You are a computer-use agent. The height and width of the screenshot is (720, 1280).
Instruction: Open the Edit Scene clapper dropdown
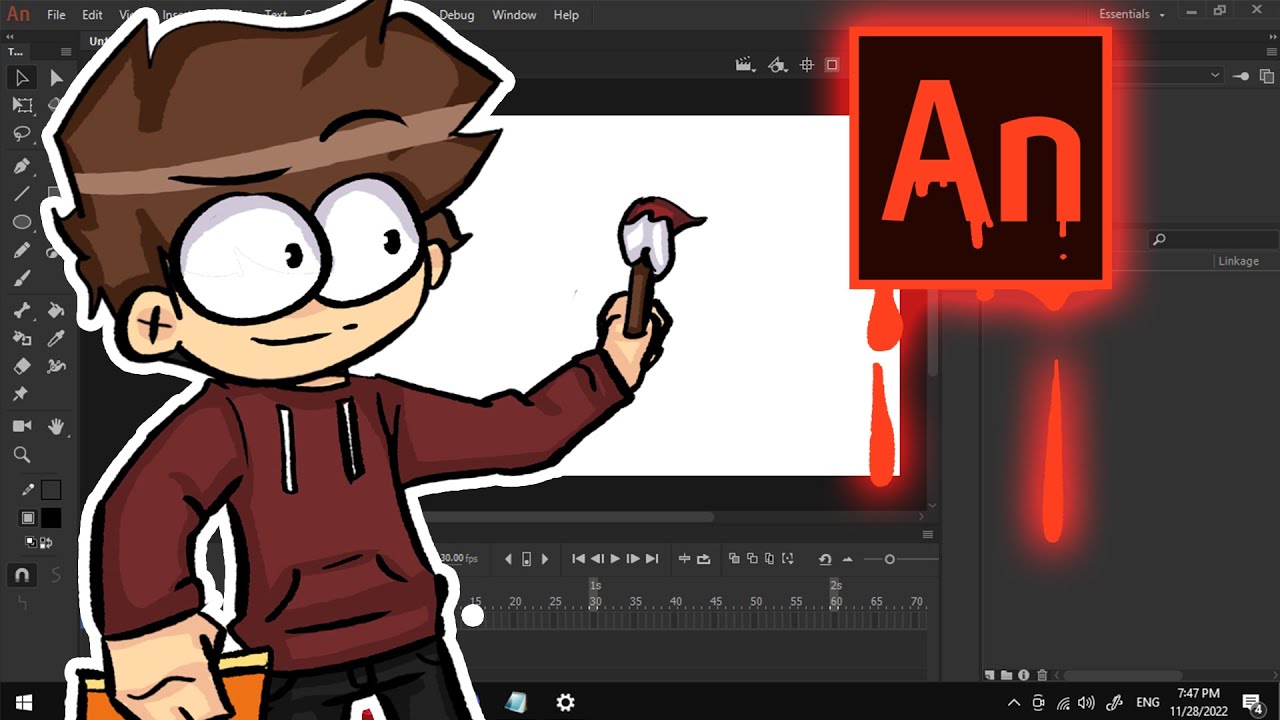pyautogui.click(x=745, y=65)
